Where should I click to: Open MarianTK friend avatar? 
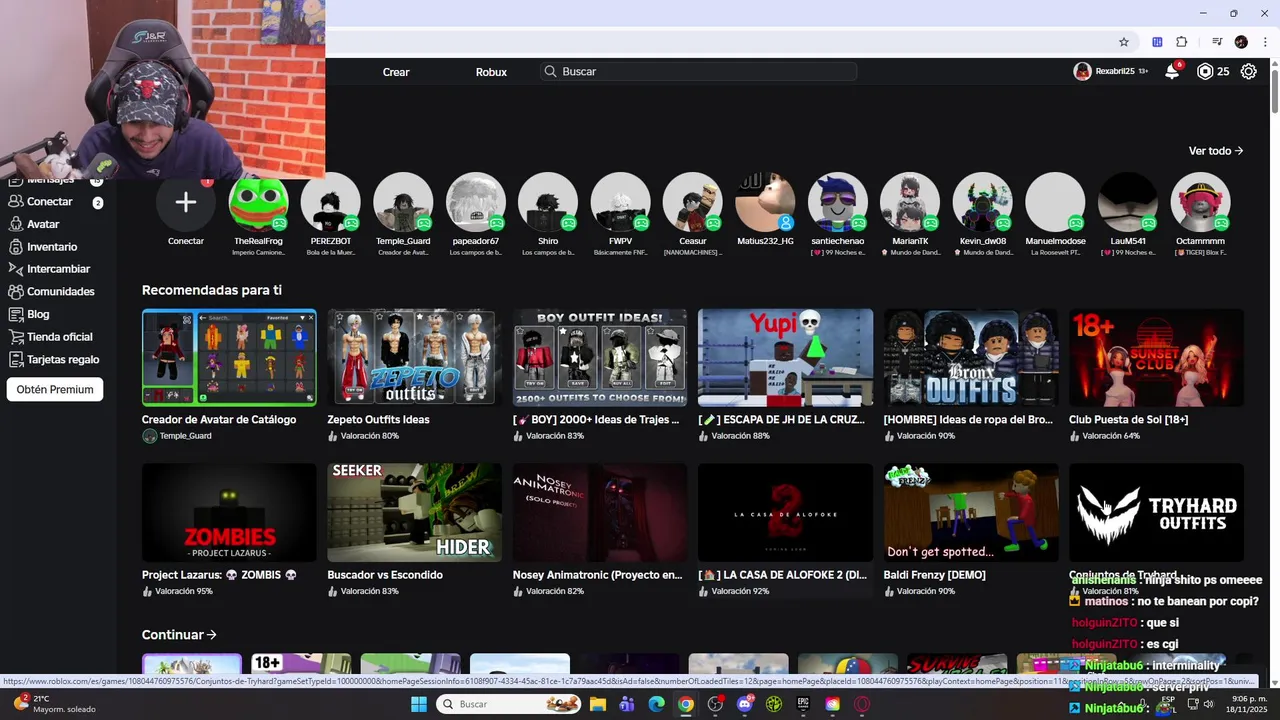[x=910, y=202]
